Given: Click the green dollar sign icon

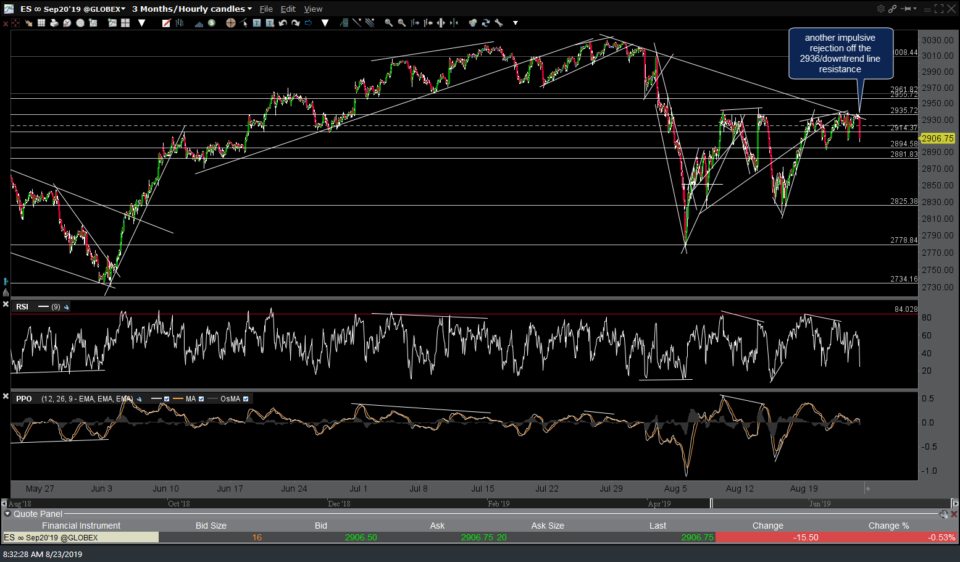Looking at the screenshot, I should click(211, 23).
